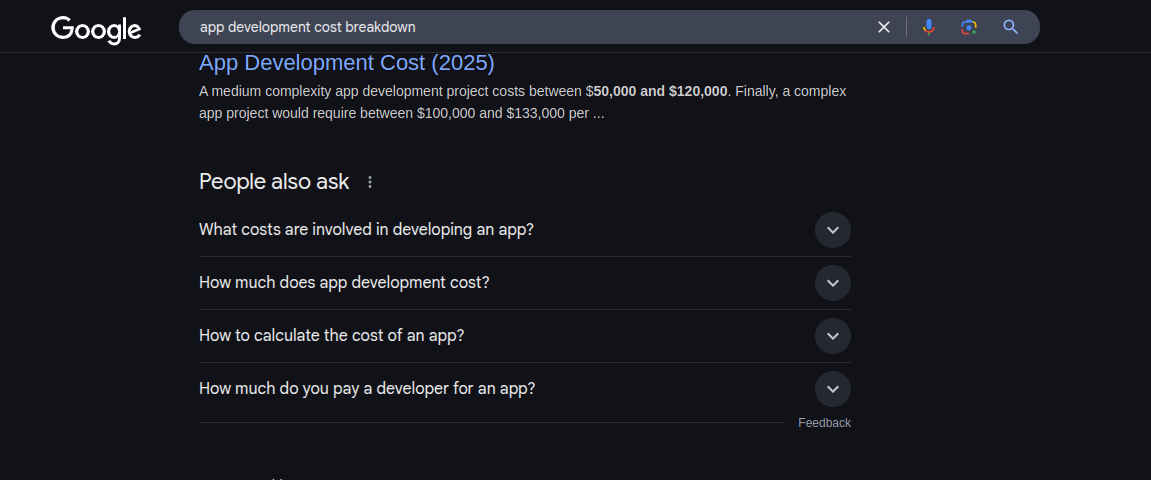This screenshot has height=480, width=1151.
Task: Click the bold '$50,000 and $120,000' snippet text
Action: pos(660,91)
